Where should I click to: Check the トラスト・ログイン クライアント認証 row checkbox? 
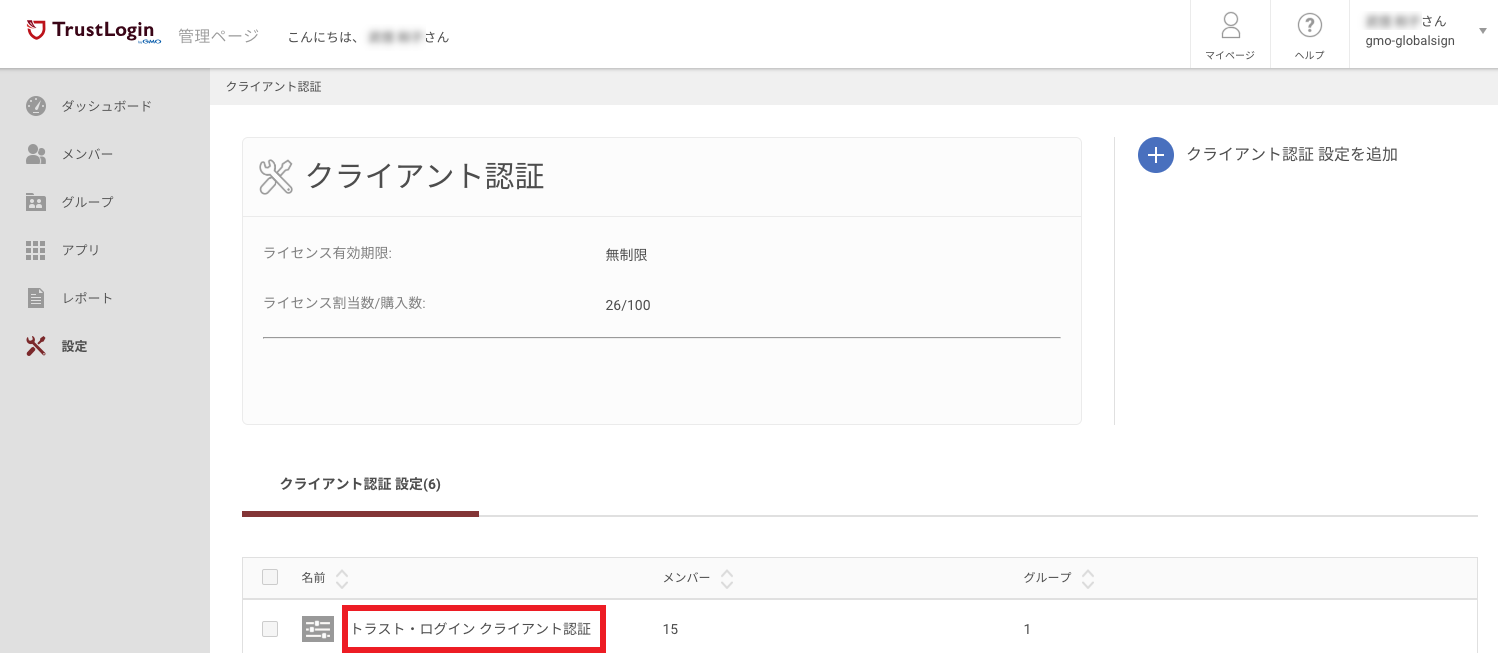pos(270,629)
